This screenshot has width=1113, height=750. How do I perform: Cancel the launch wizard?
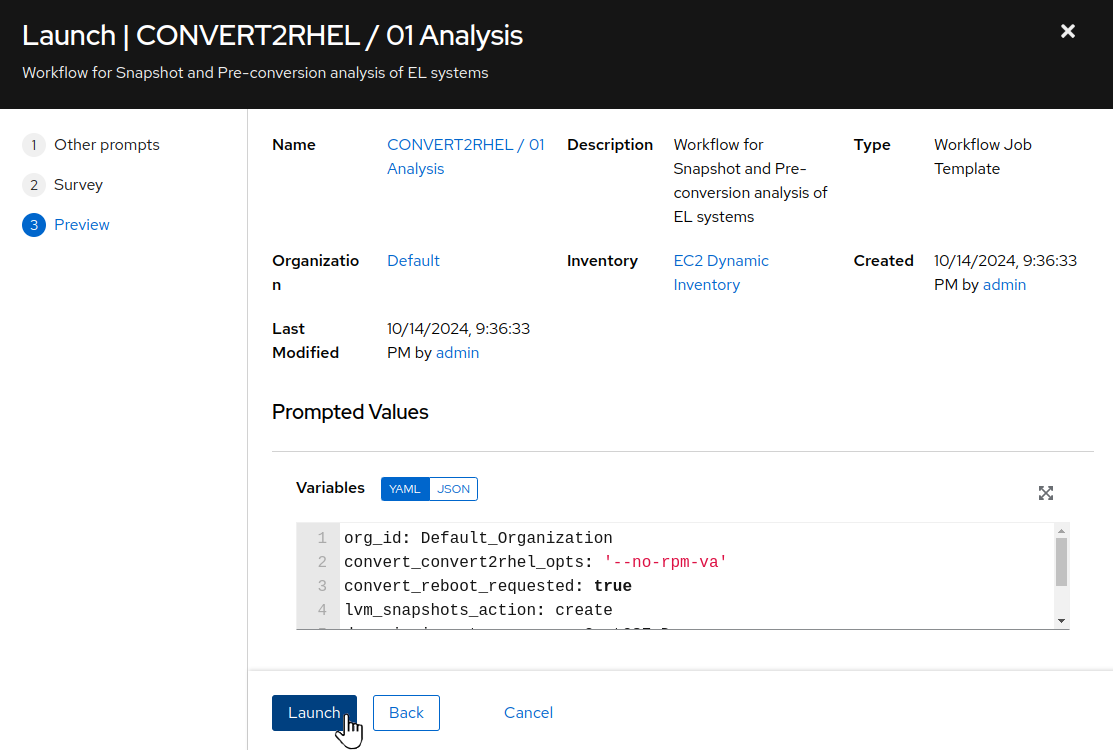[528, 712]
